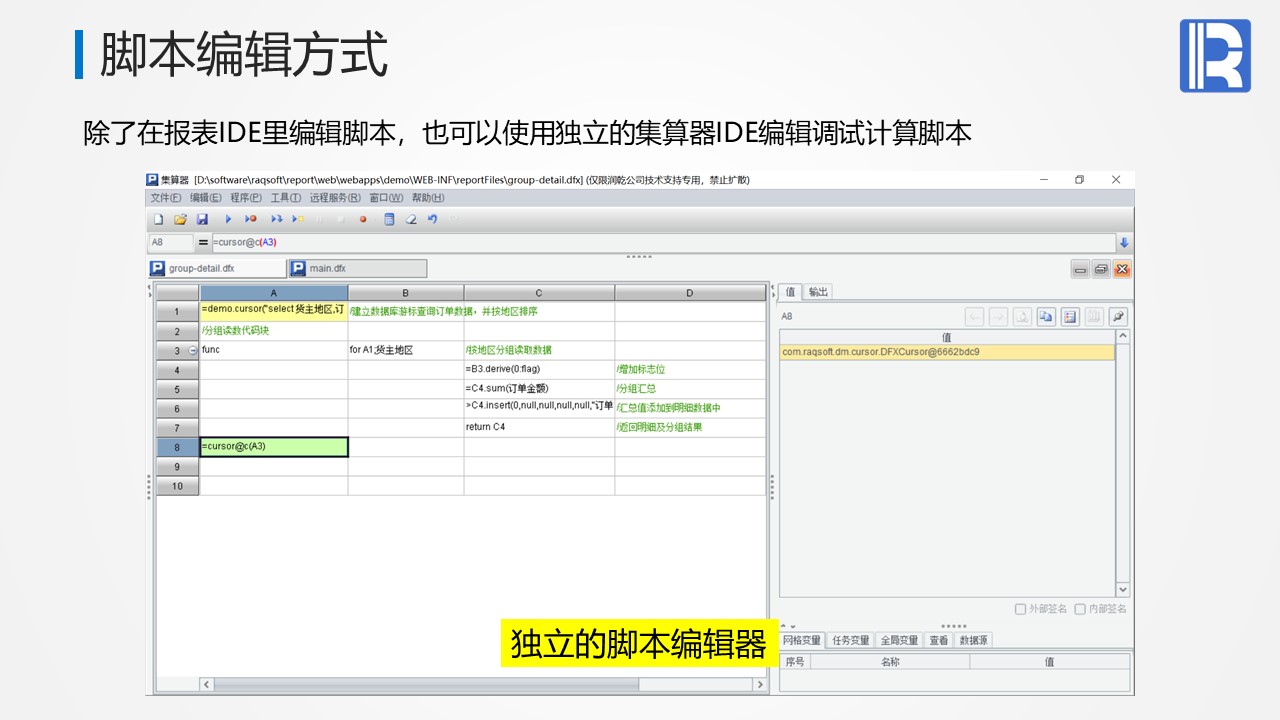Open the 编辑(E) menu
Viewport: 1280px width, 720px height.
coord(206,198)
